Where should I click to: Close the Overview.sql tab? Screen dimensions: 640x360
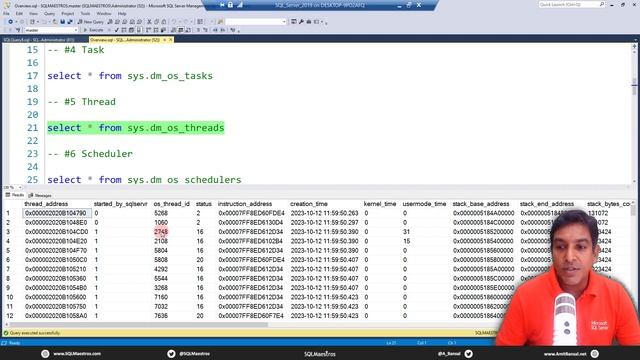pos(171,40)
